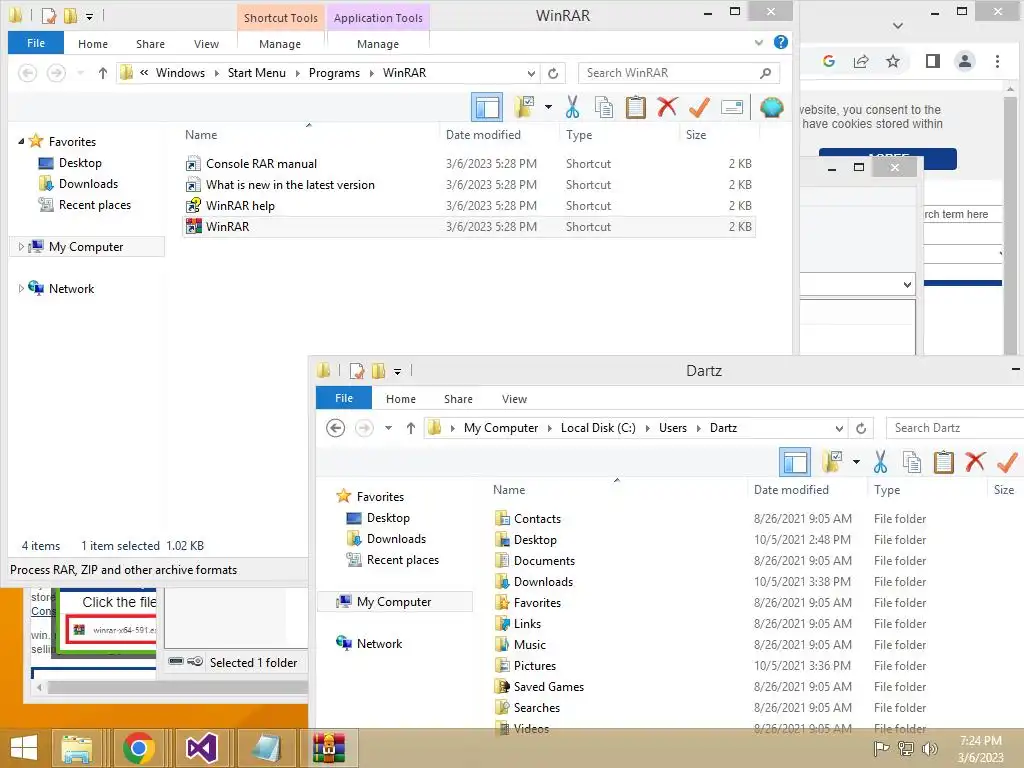Click Programs in the WinRAR address breadcrumb
The image size is (1024, 768).
334,73
